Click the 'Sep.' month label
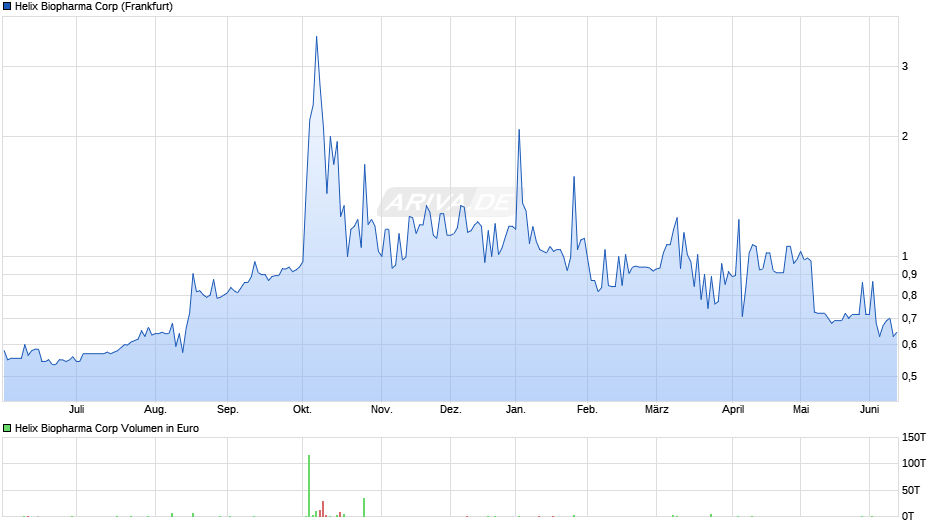Viewport: 940px width, 526px height. pyautogui.click(x=227, y=409)
